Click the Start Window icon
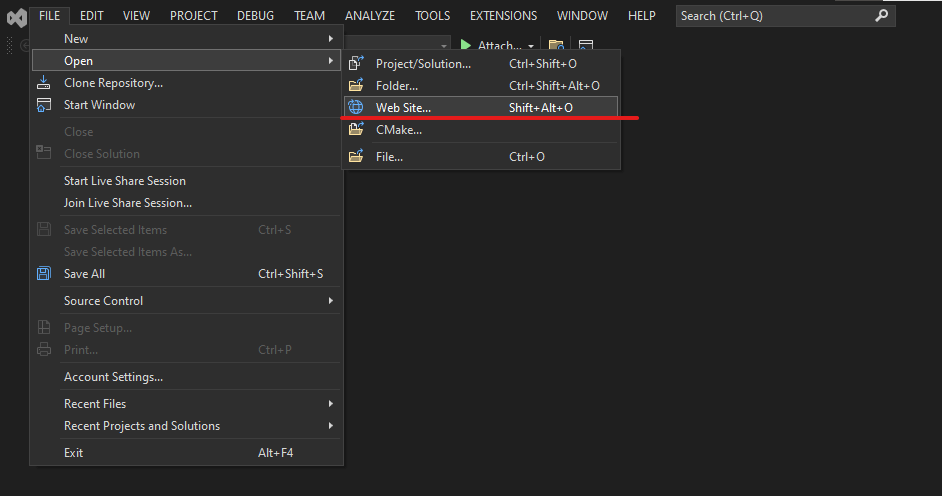942x496 pixels. [44, 105]
